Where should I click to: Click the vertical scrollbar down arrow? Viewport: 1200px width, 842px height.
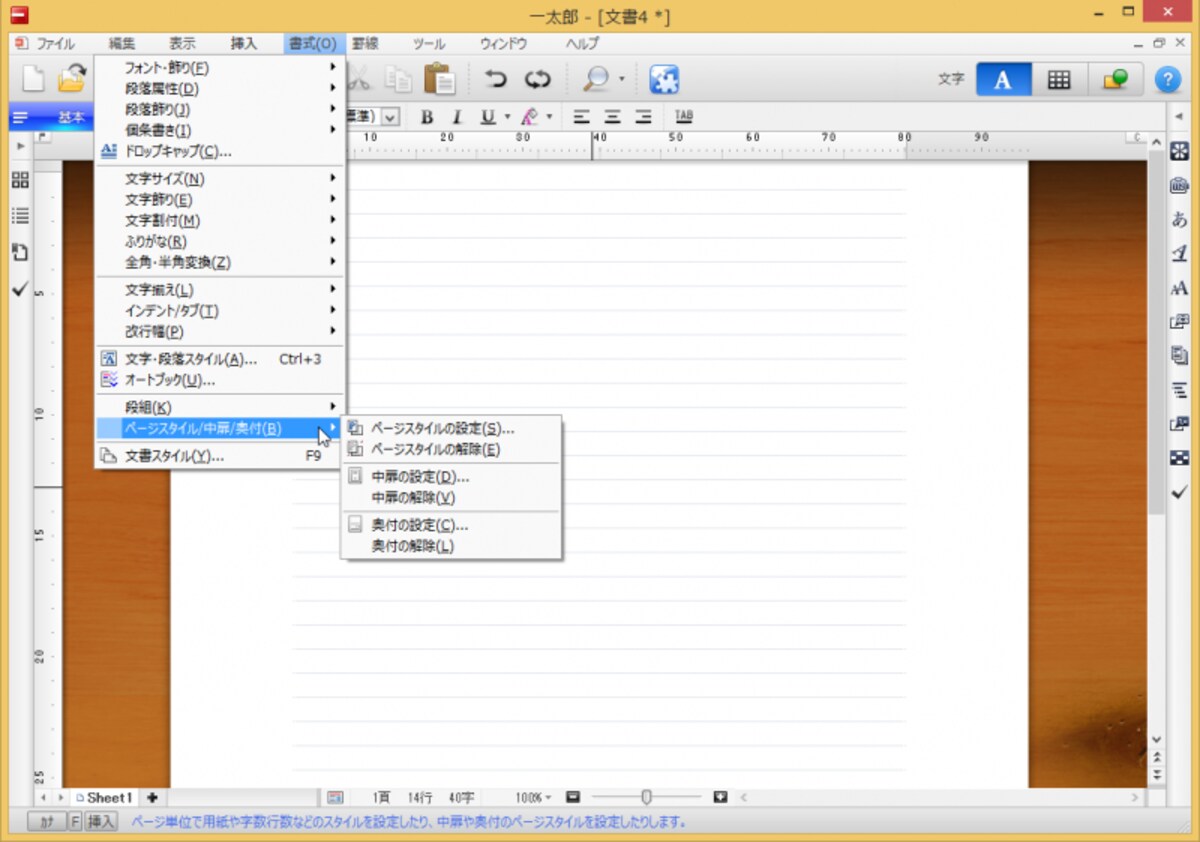coord(1158,738)
